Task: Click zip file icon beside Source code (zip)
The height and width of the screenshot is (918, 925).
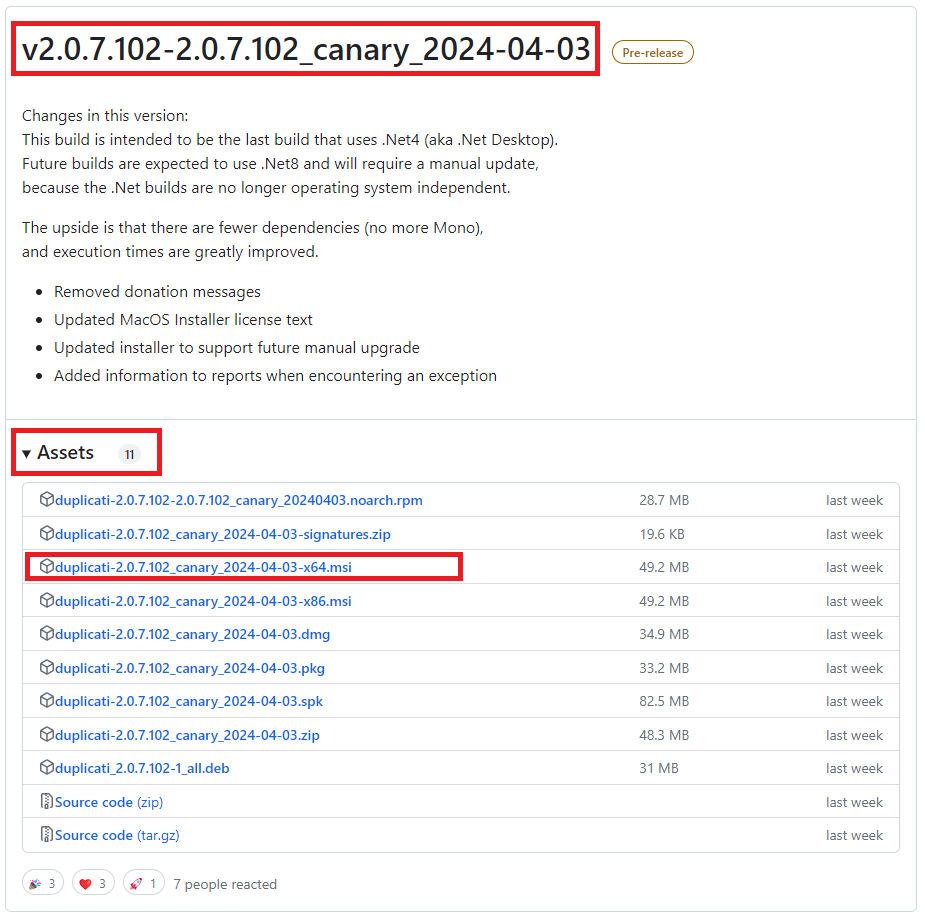Action: [47, 801]
